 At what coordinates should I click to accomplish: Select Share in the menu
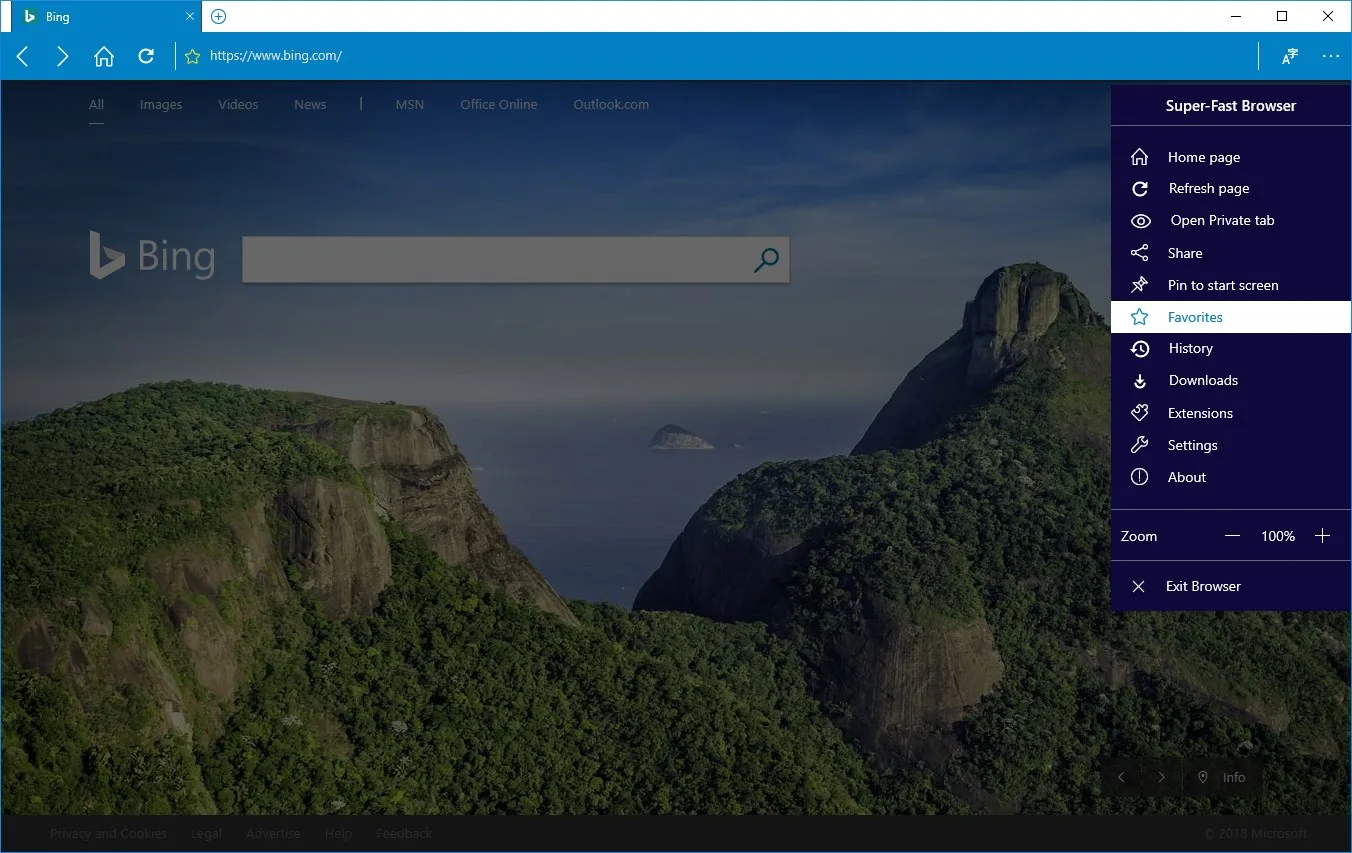coord(1231,253)
